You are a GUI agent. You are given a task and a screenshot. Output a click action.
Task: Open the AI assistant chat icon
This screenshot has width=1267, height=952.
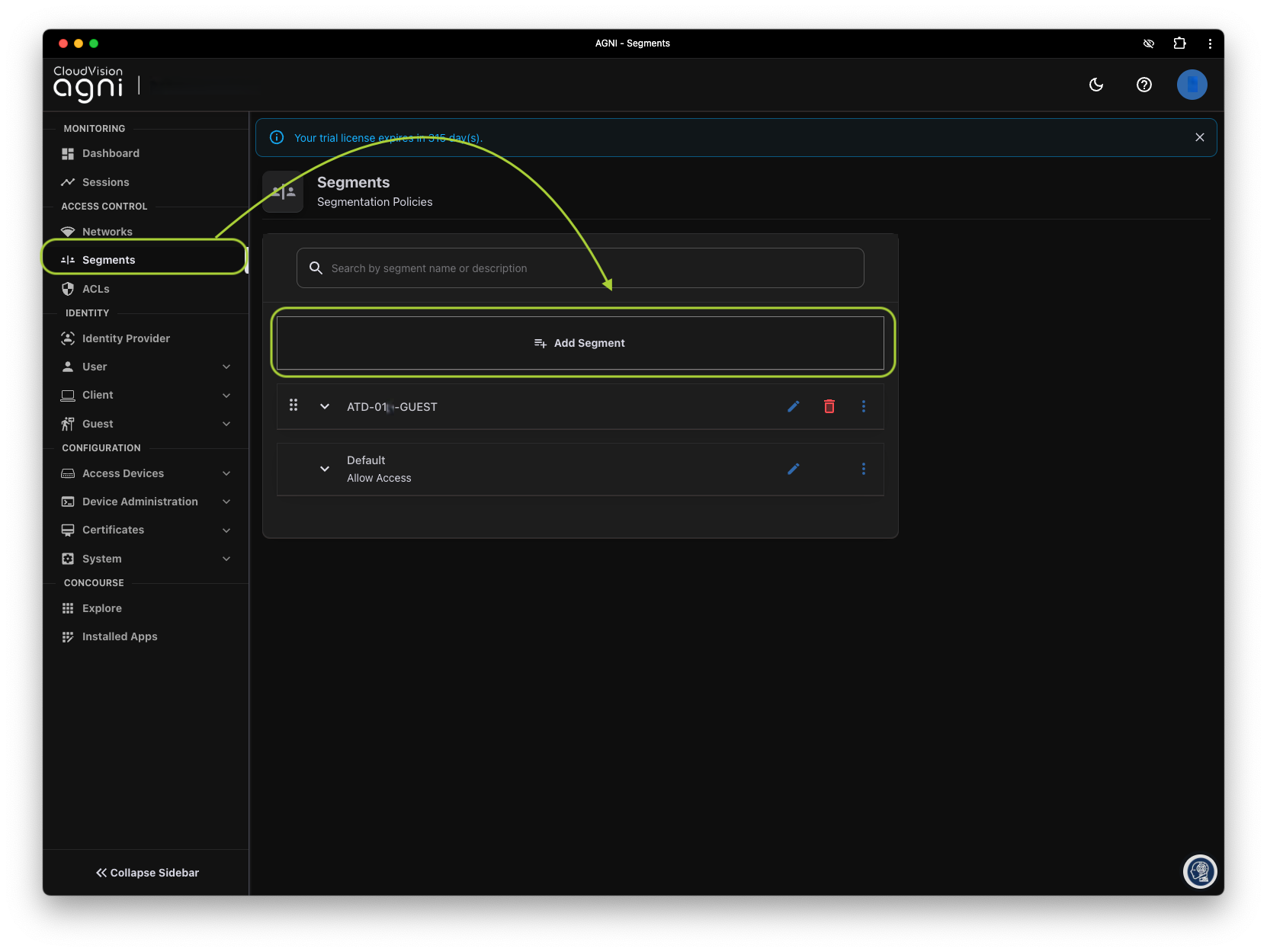1199,871
